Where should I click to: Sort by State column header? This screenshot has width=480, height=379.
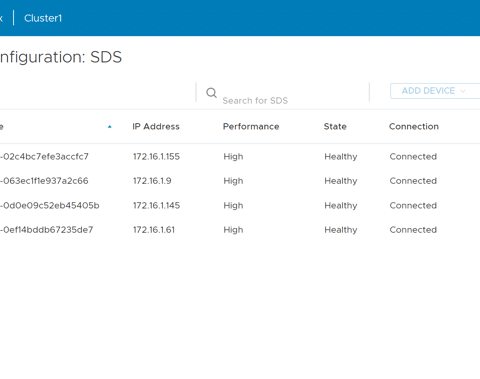(x=335, y=126)
